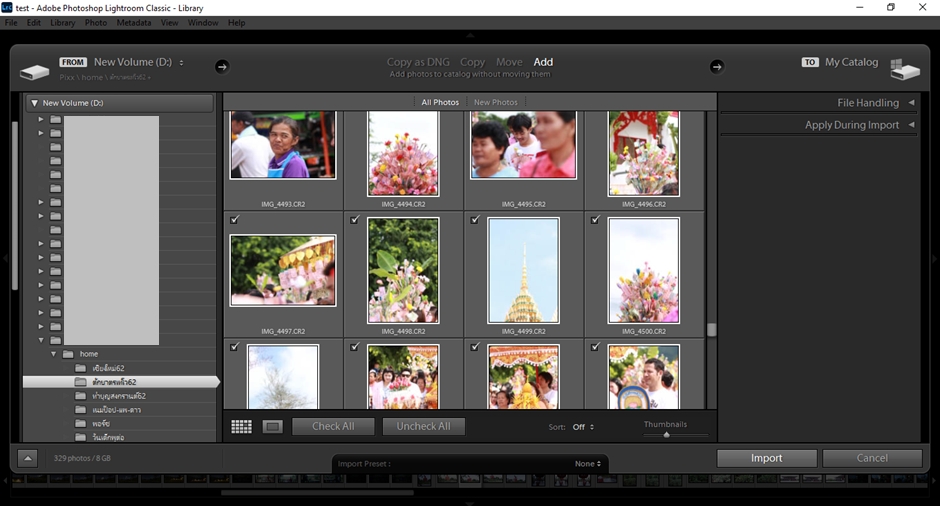This screenshot has width=940, height=506.
Task: Uncheck the crowd photo below IMG_4498
Action: (x=355, y=347)
